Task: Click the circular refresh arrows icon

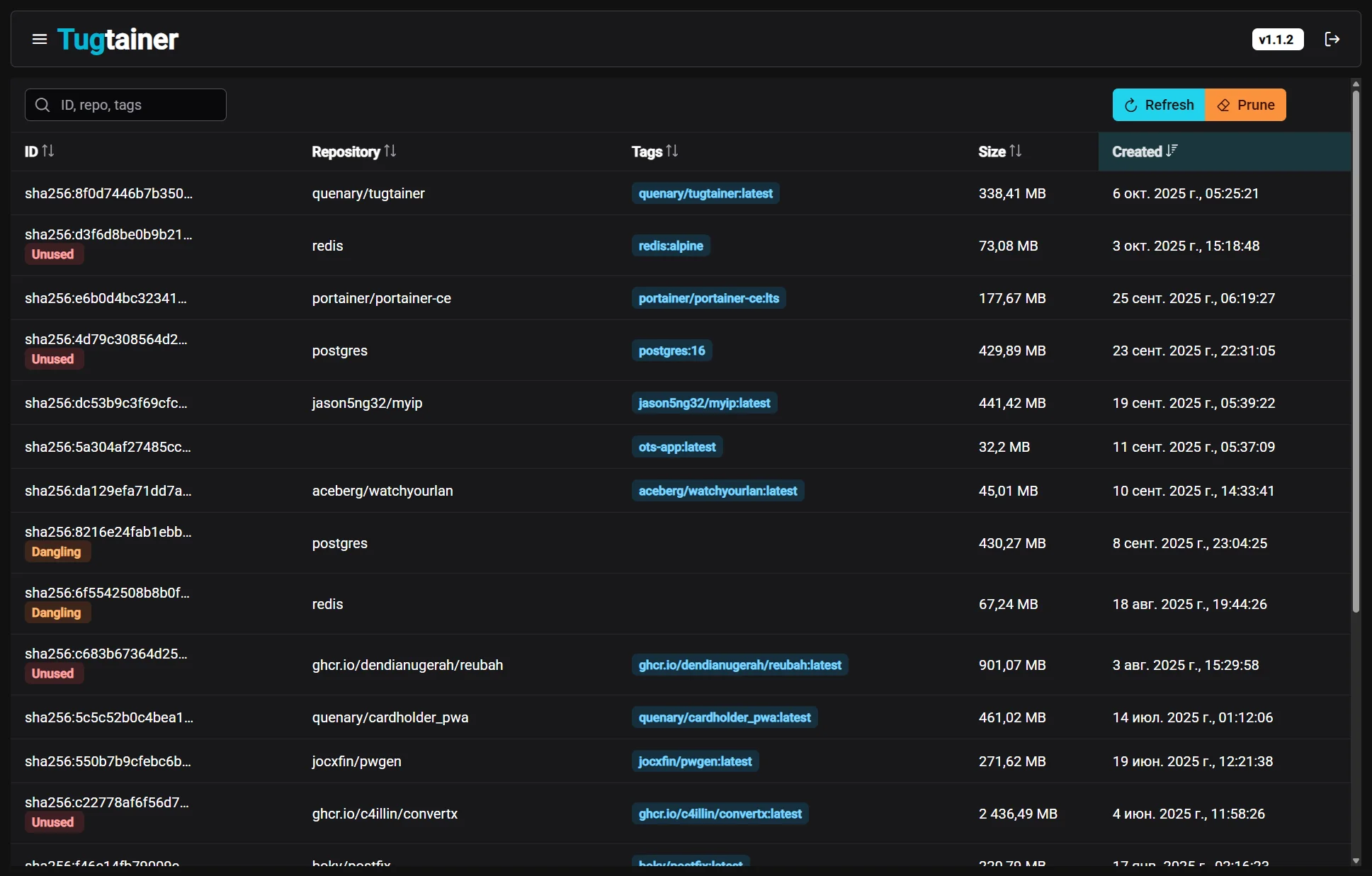Action: 1130,105
